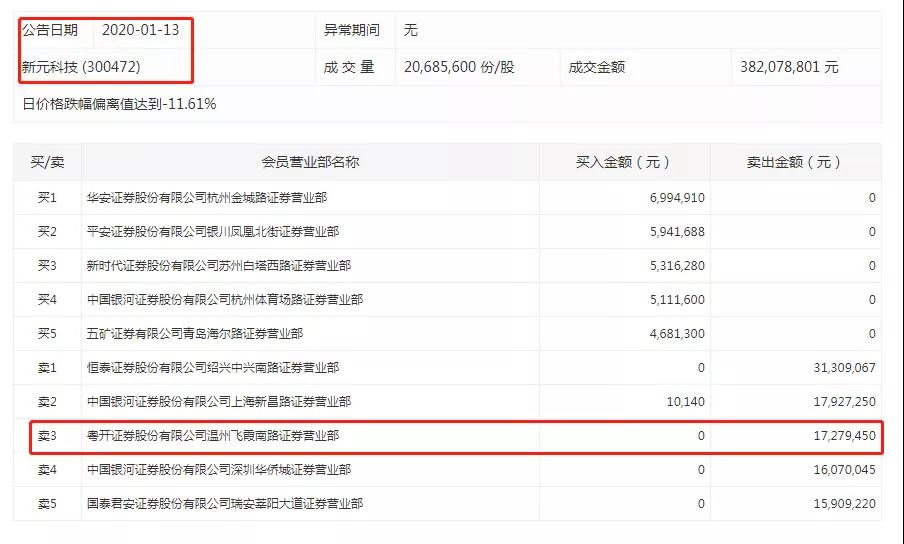Click the 无 value beside 异常期间
The height and width of the screenshot is (544, 904).
point(410,30)
